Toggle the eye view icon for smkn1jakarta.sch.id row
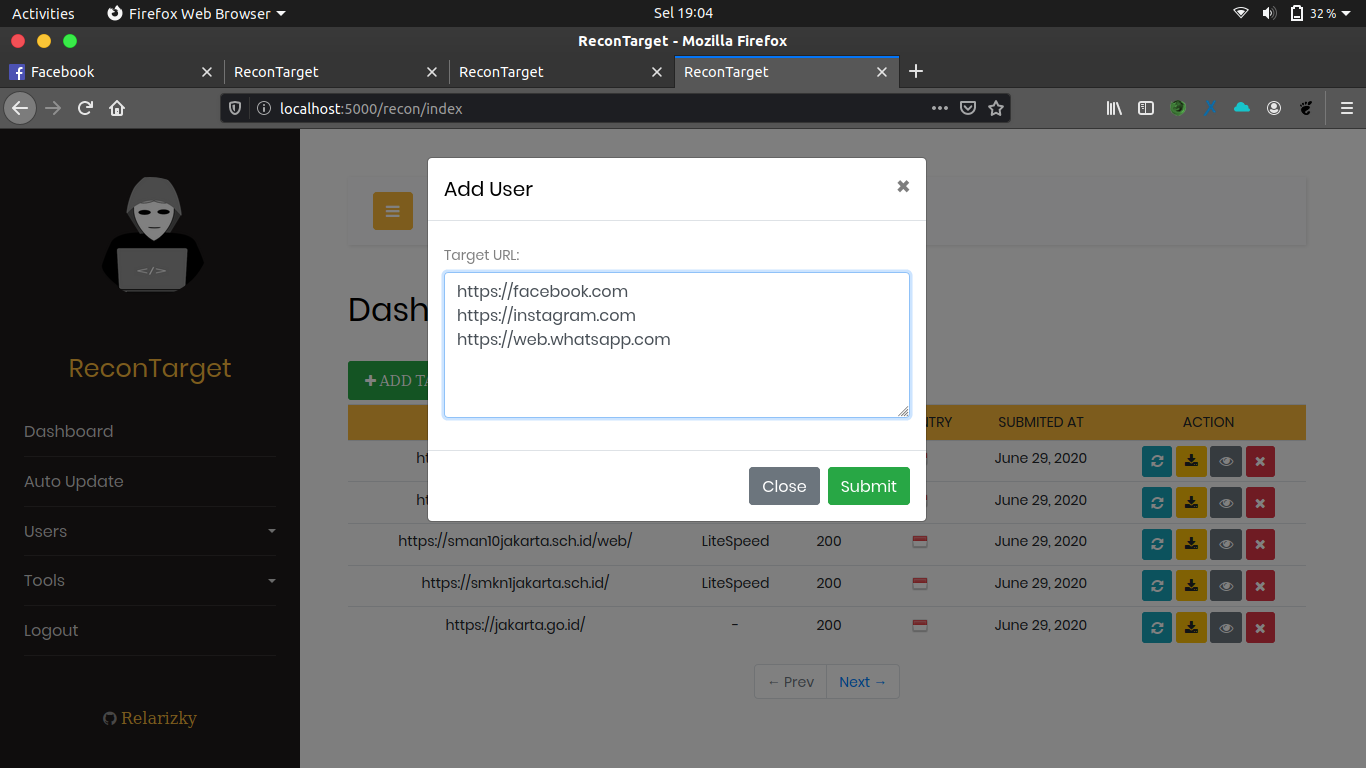This screenshot has width=1366, height=768. pos(1226,586)
